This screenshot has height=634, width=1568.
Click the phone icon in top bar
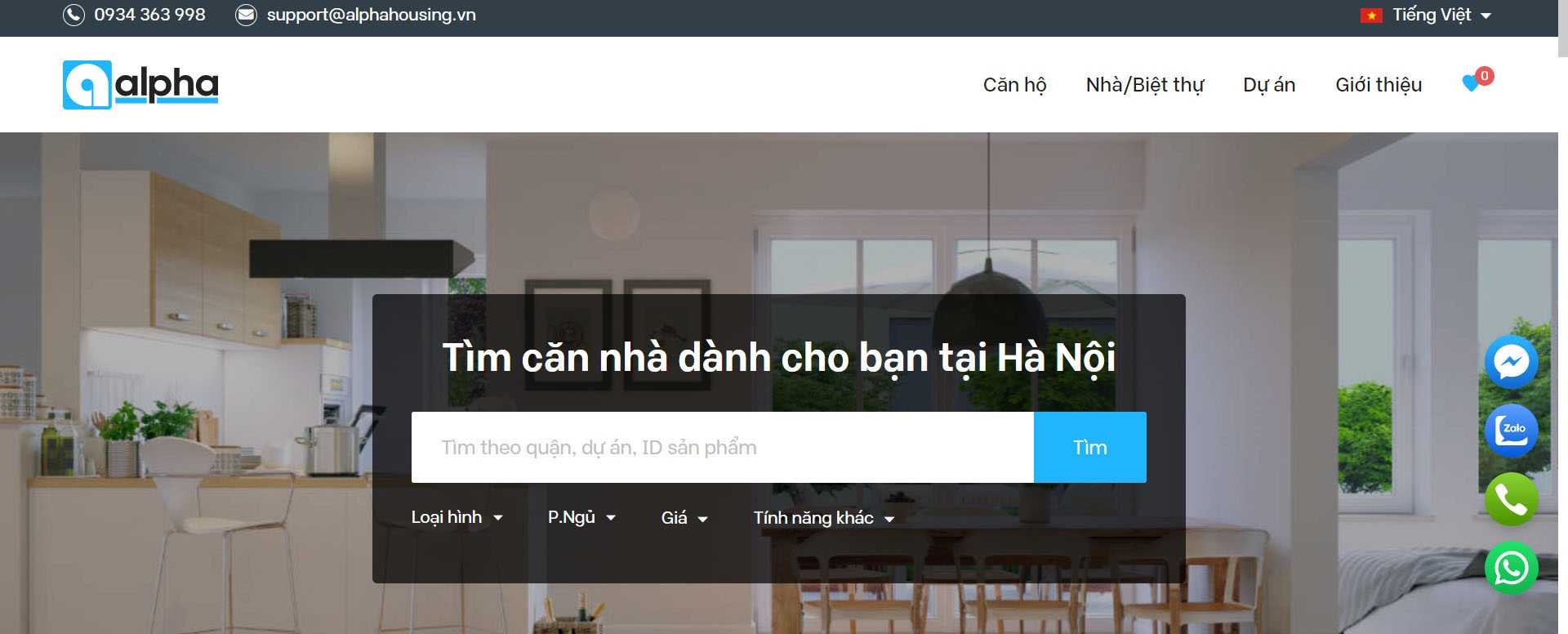tap(73, 15)
